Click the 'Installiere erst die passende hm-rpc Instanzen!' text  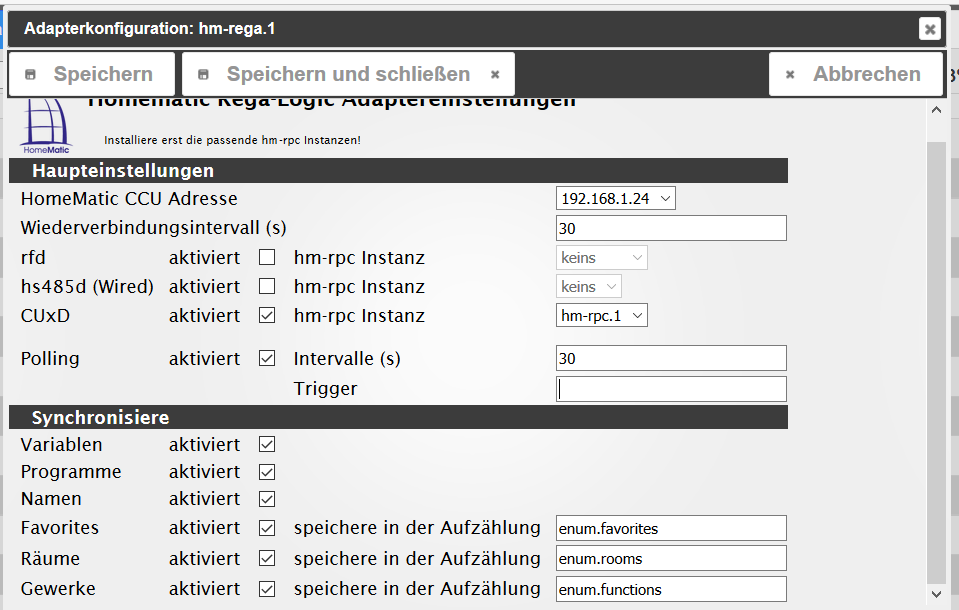pos(232,140)
